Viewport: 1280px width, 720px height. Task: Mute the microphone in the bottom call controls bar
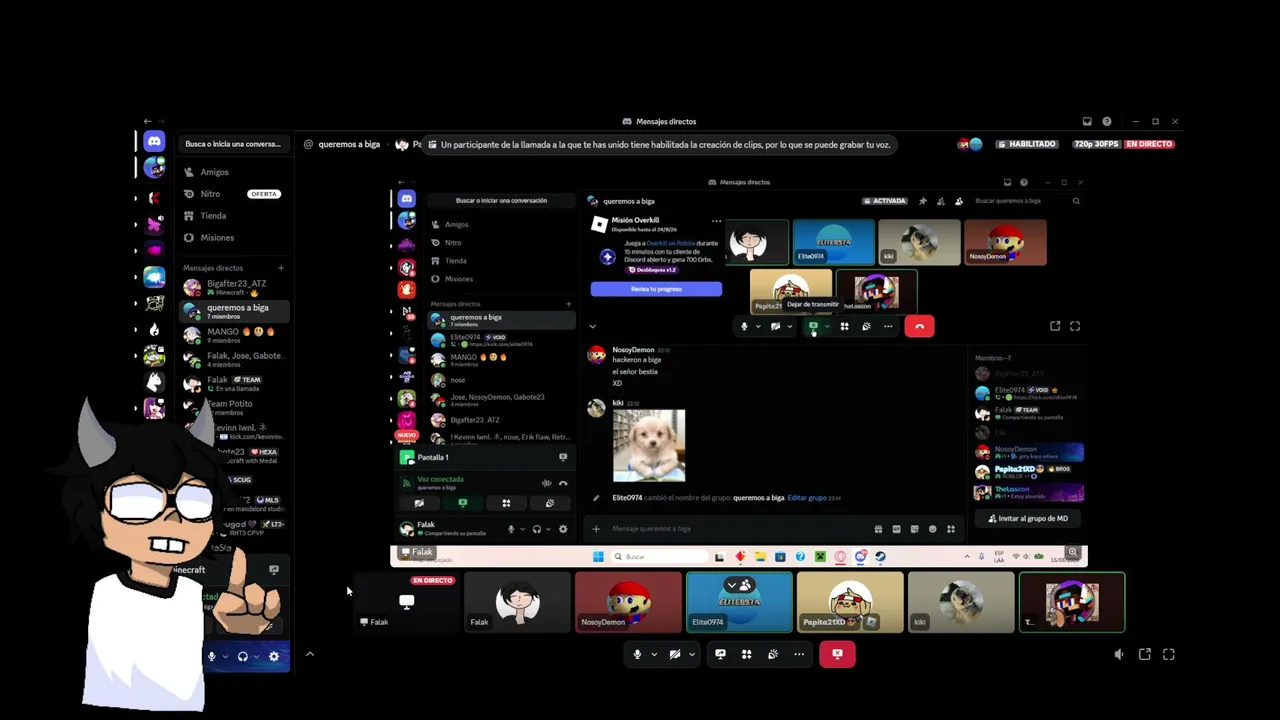click(x=637, y=654)
